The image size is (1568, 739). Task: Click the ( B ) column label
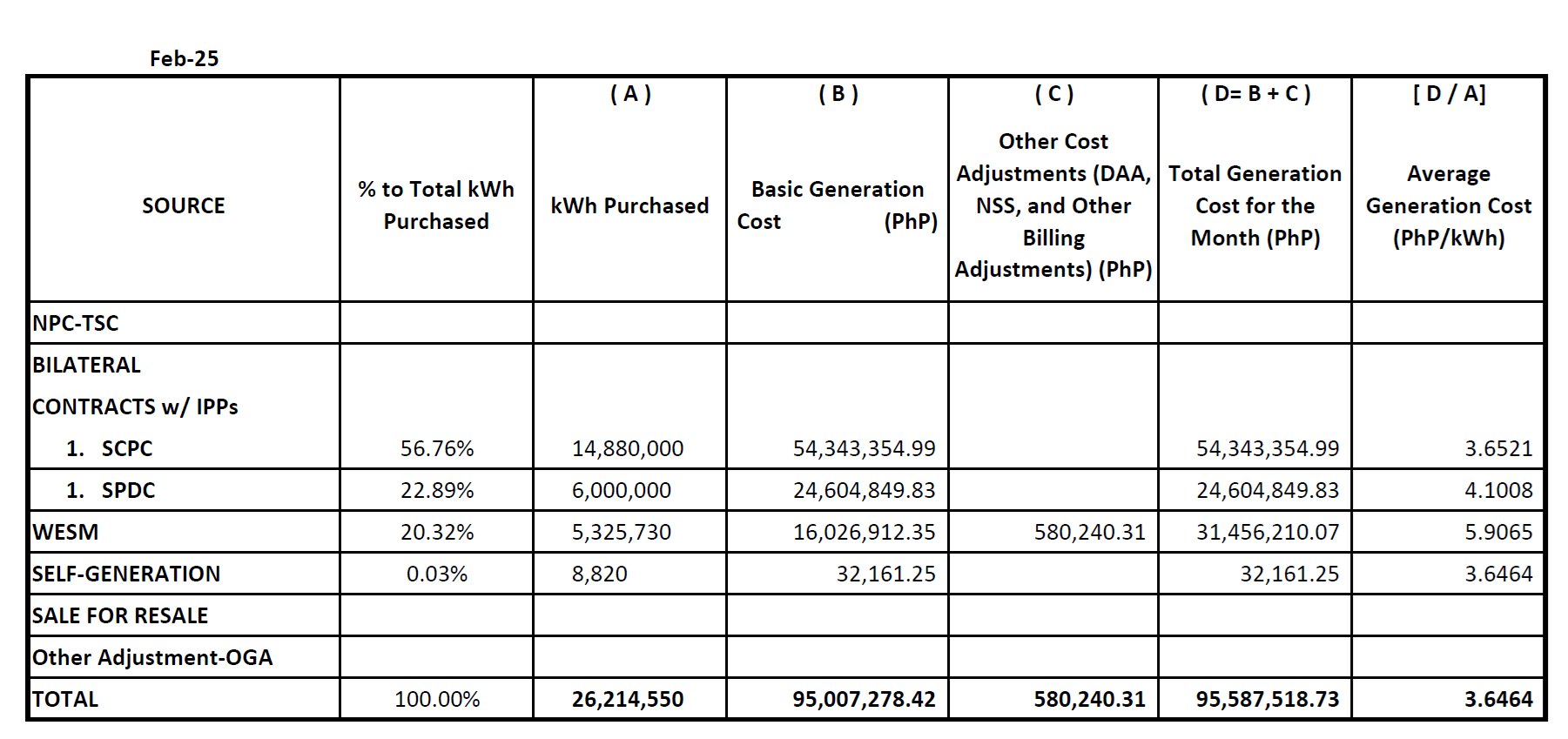click(838, 94)
